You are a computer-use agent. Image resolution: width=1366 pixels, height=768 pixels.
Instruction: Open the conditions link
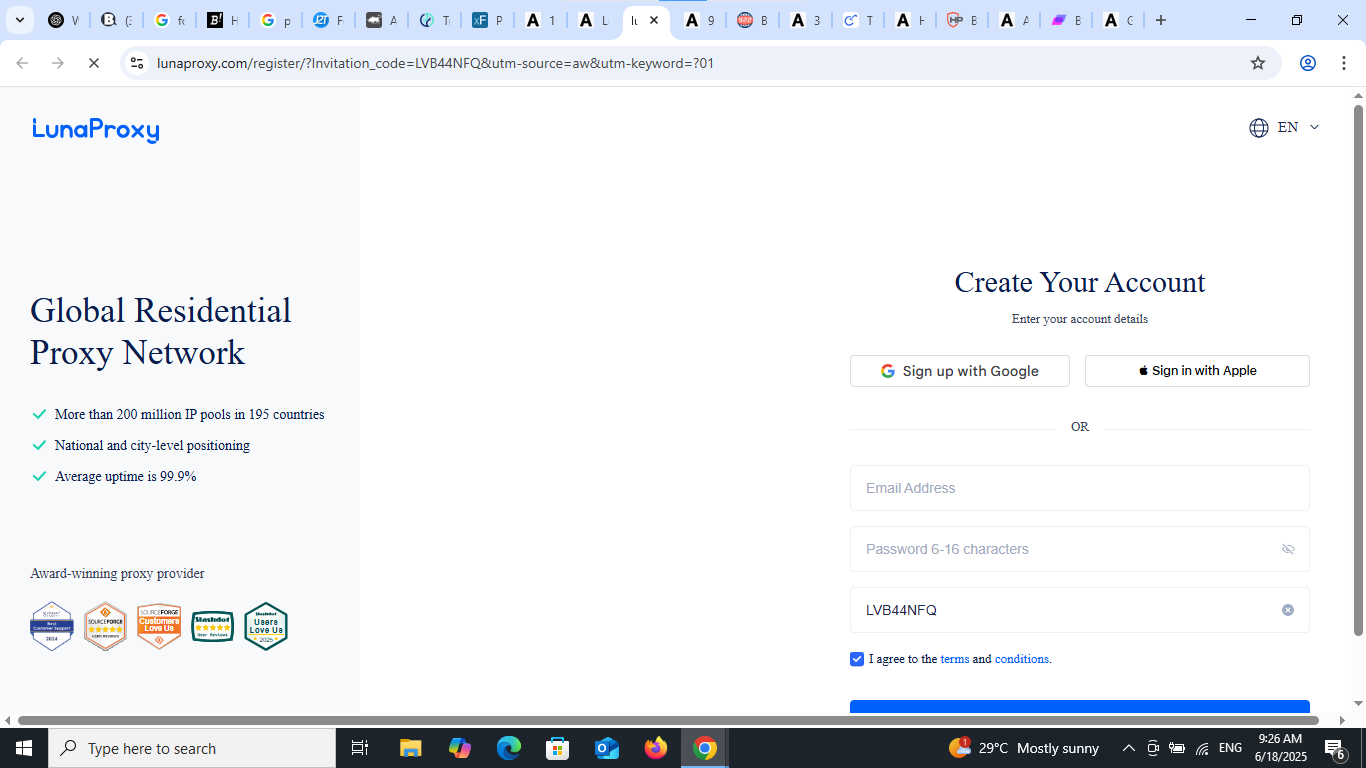[x=1021, y=659]
